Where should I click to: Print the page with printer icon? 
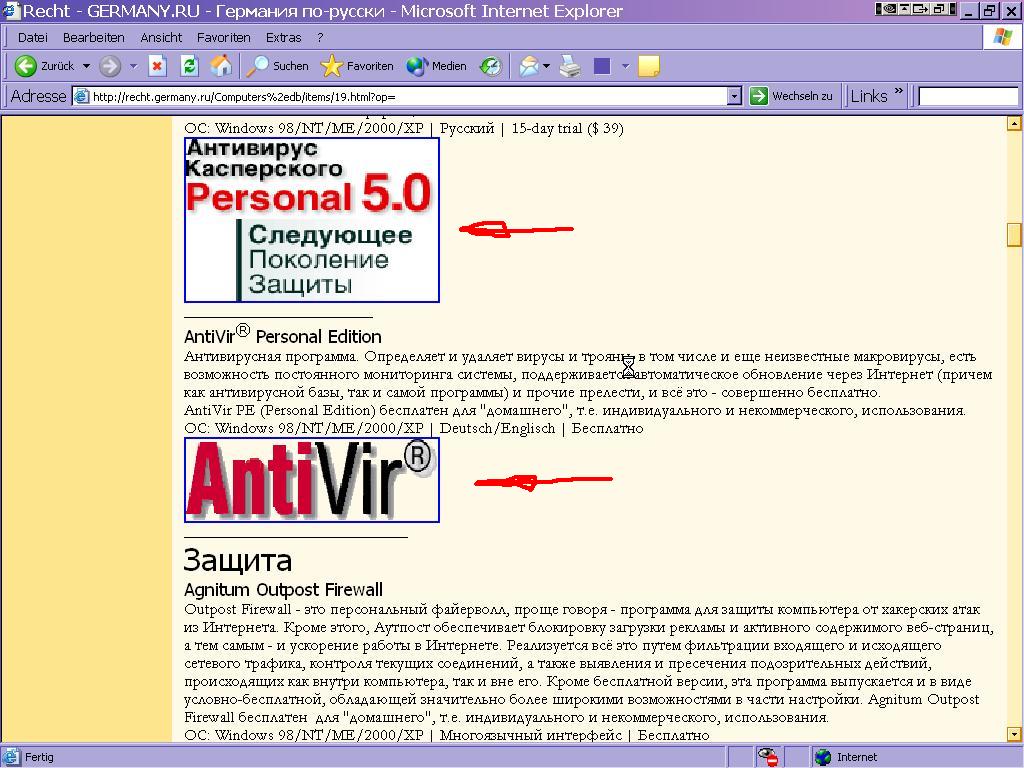point(570,66)
